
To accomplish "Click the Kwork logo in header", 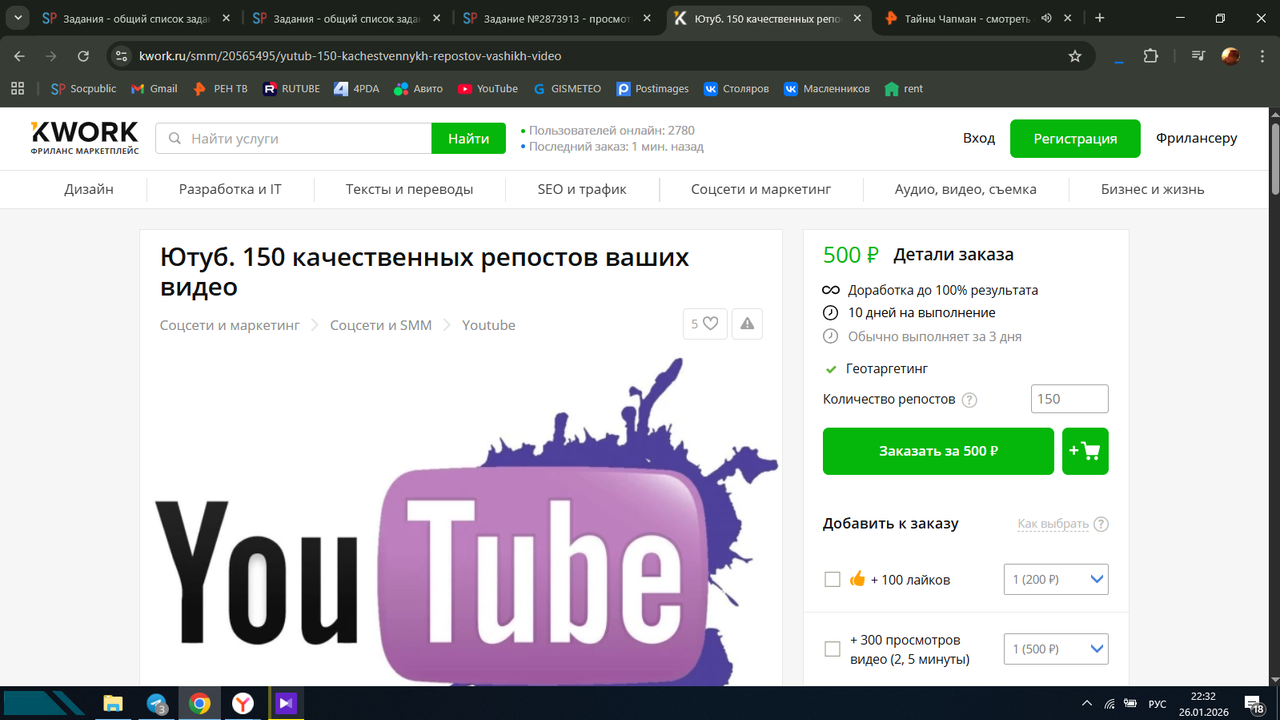I will click(x=85, y=138).
